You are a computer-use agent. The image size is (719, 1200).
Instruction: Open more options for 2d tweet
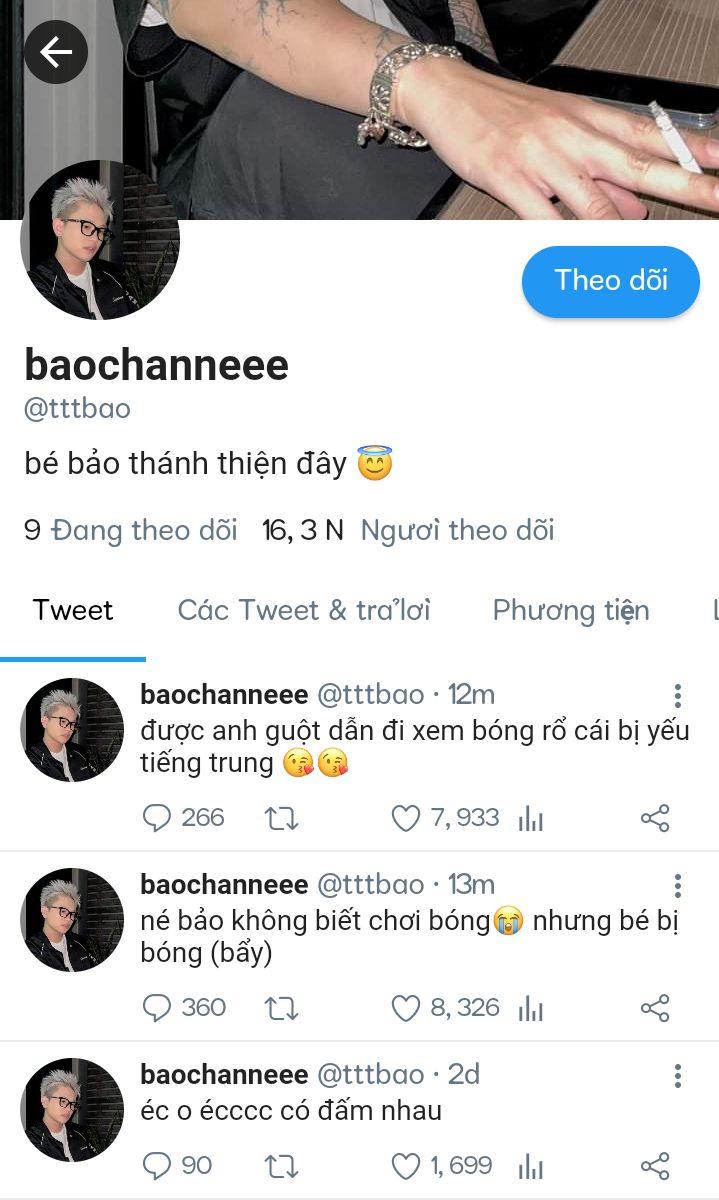pyautogui.click(x=678, y=1076)
